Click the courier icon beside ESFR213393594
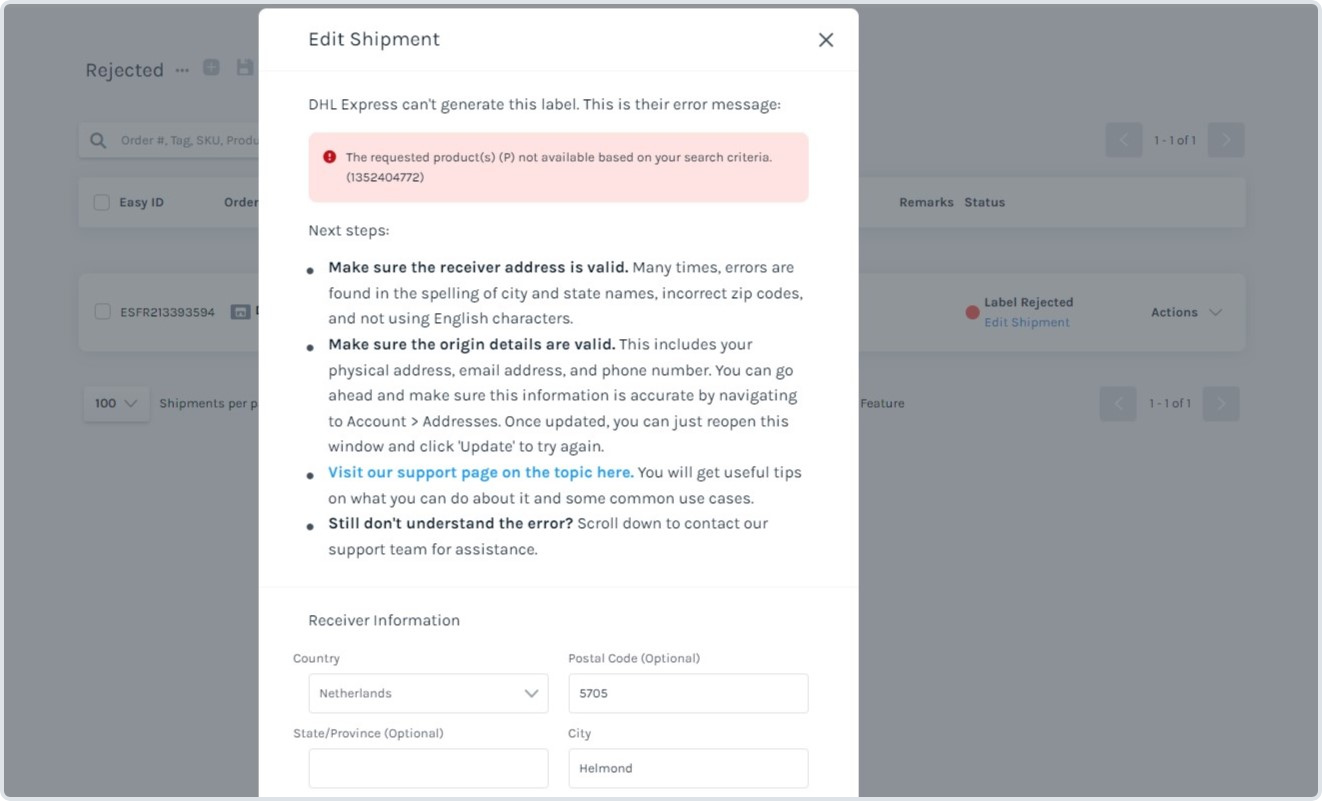The image size is (1322, 801). [240, 312]
